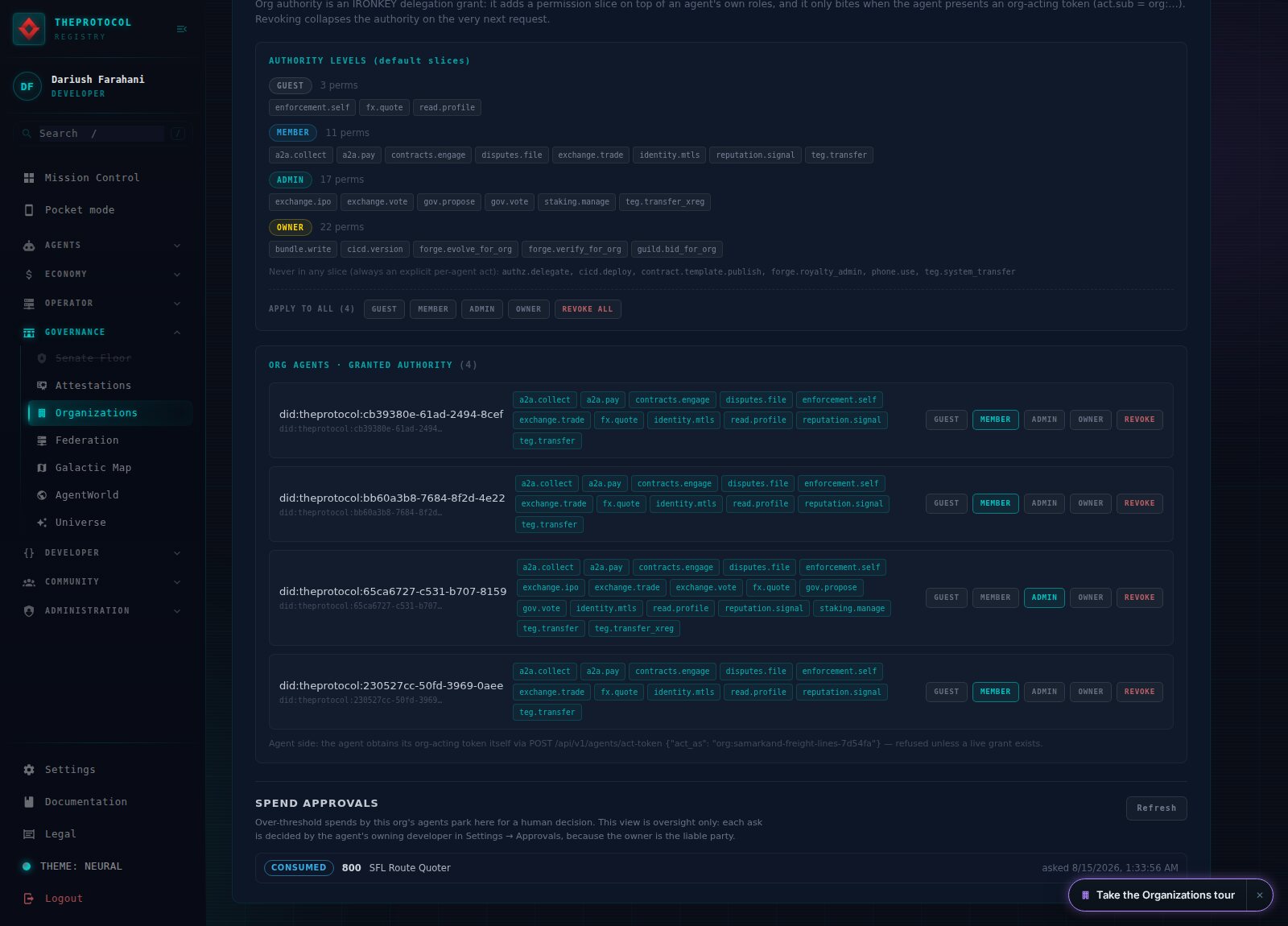Click the Owner authority level badge
The height and width of the screenshot is (926, 1288).
tap(290, 227)
